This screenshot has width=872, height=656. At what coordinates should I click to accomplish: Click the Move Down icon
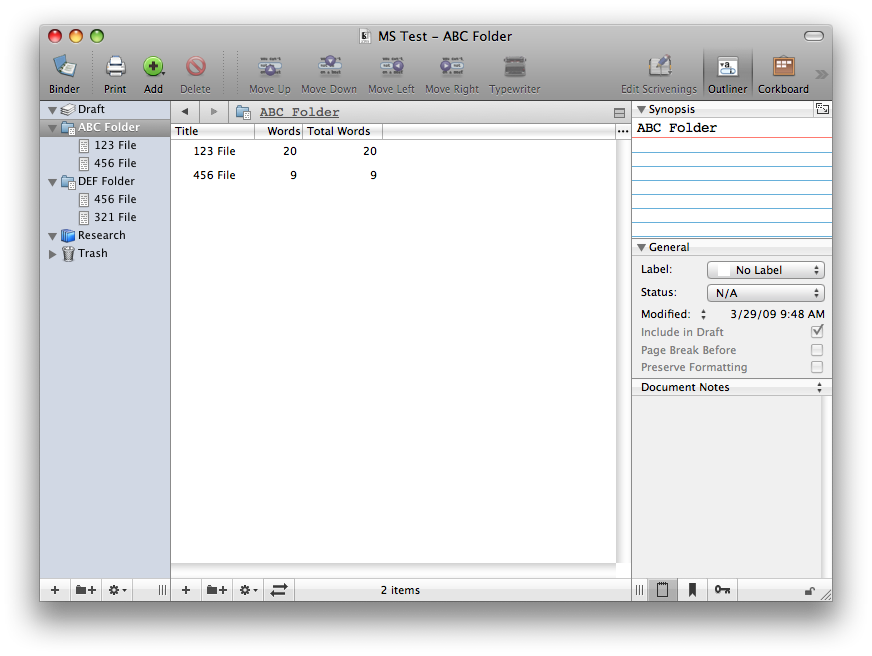click(329, 66)
